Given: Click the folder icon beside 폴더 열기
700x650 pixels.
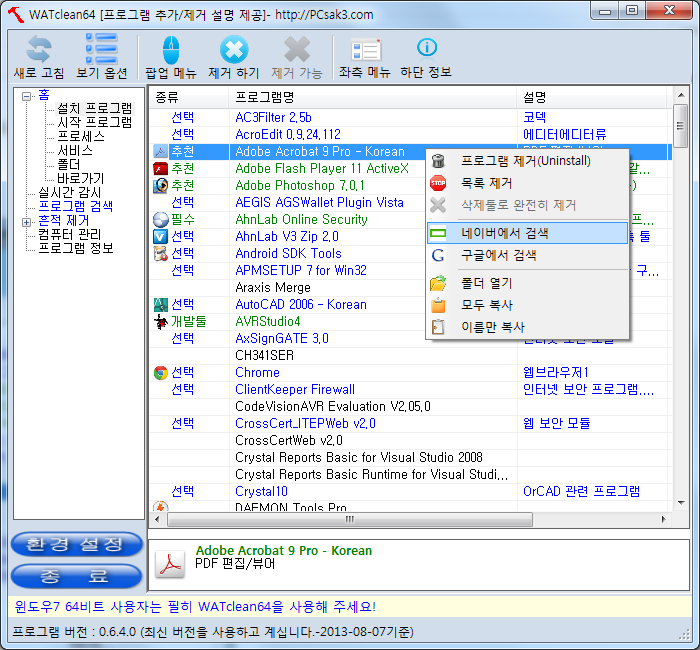Looking at the screenshot, I should (438, 283).
